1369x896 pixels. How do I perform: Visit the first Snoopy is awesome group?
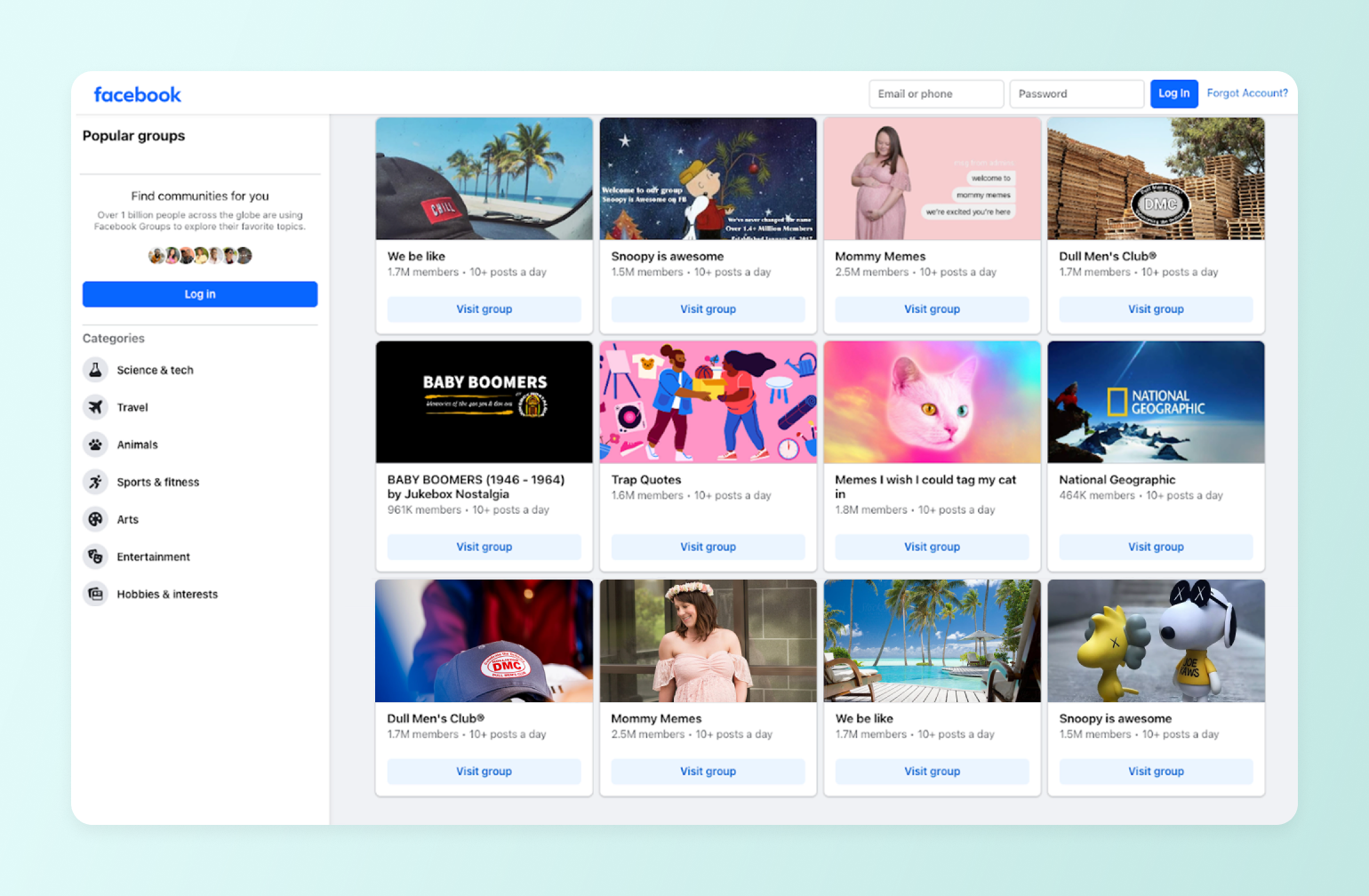(x=709, y=309)
